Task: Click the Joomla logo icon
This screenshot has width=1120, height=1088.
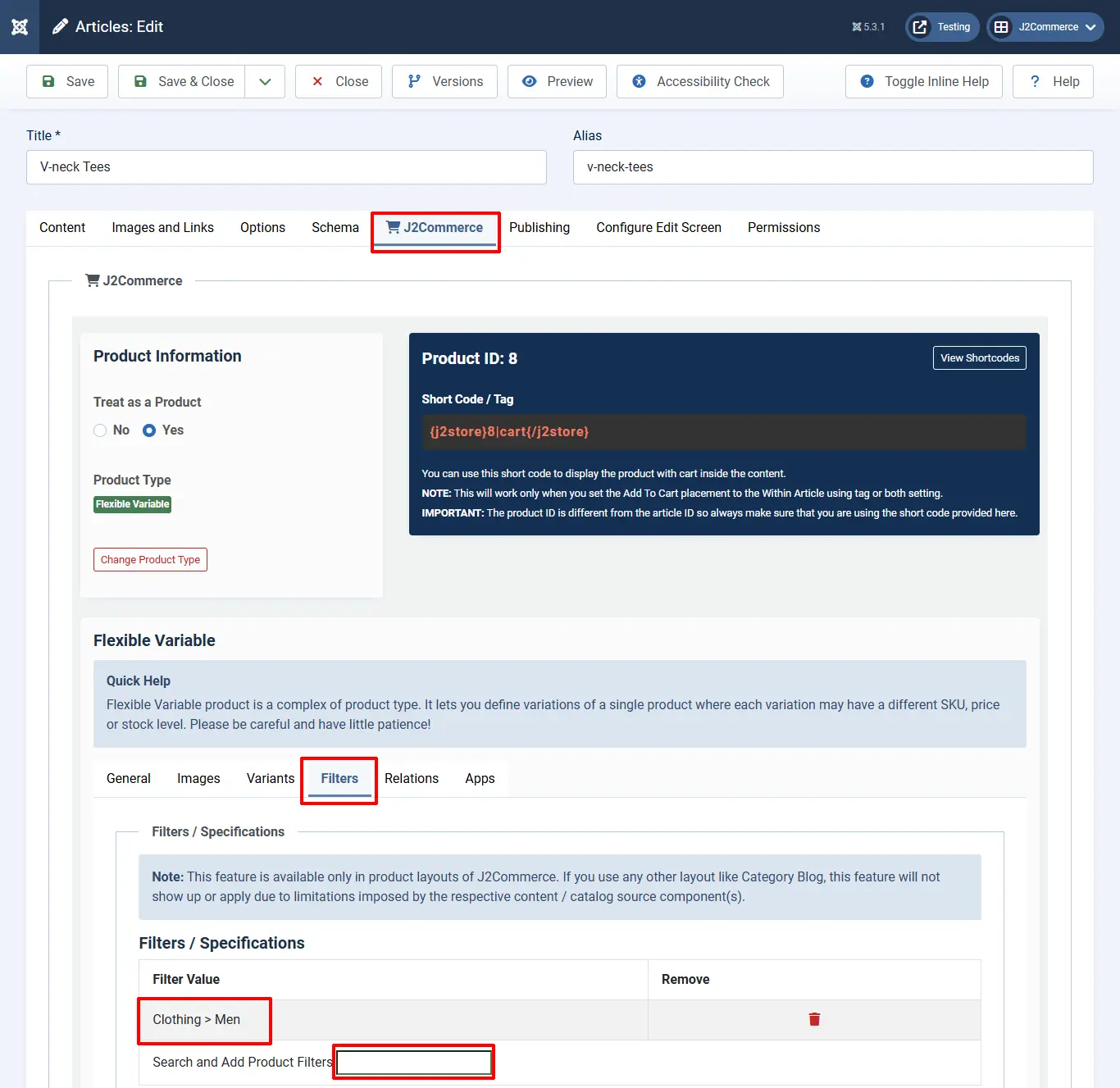Action: point(20,27)
